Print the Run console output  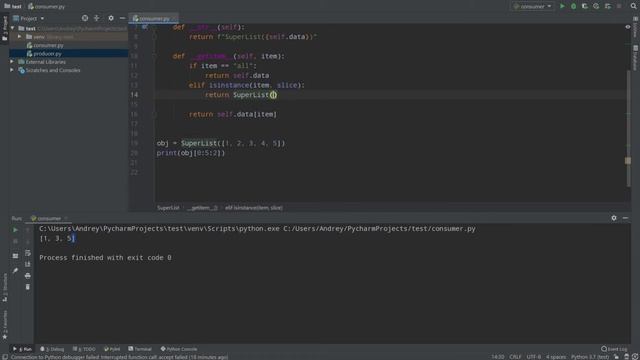point(27,276)
